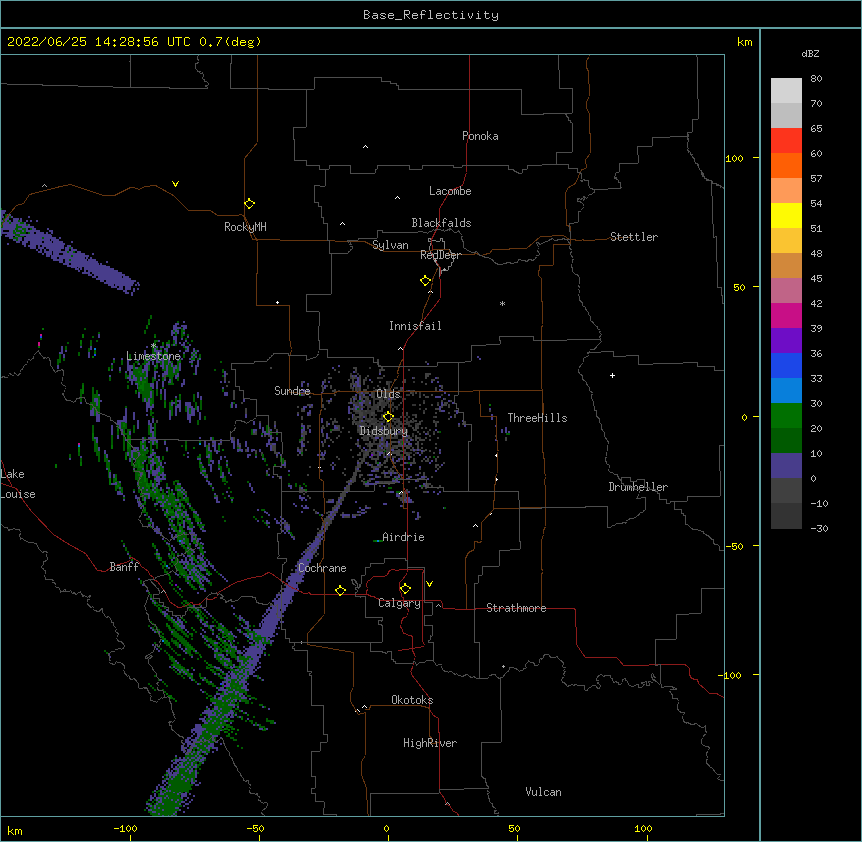
Task: Click the Sylvan label
Action: point(390,245)
